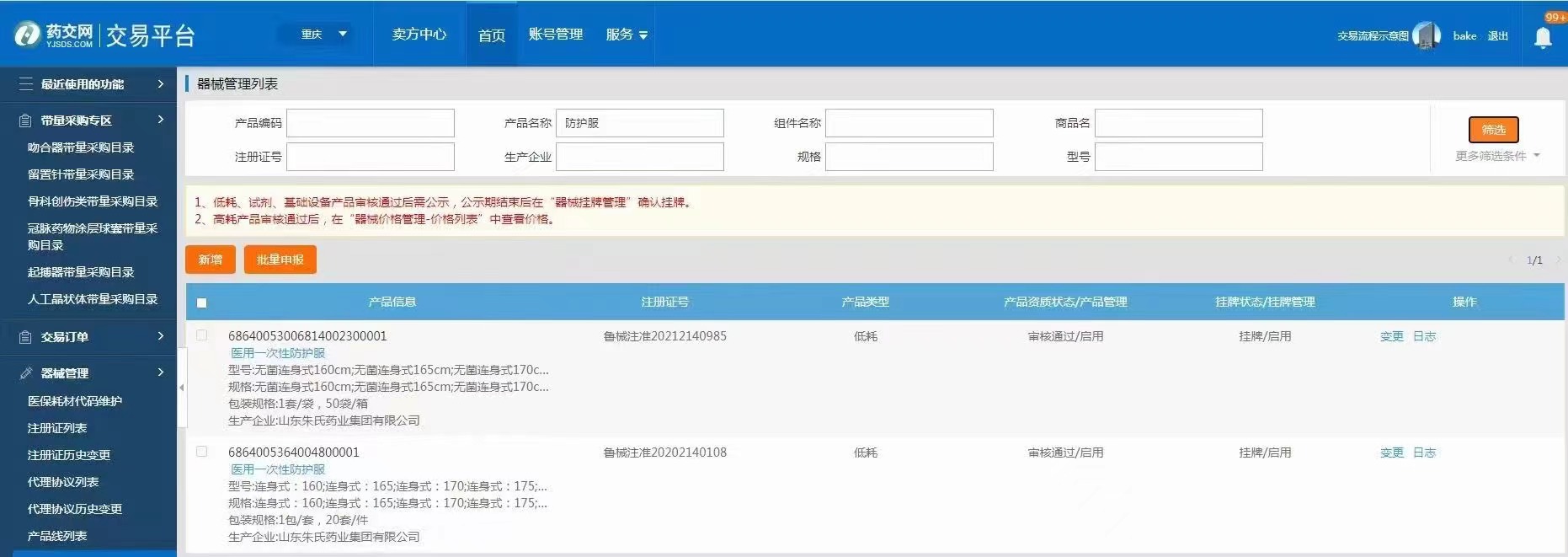Open 日志 link for the first product
The image size is (1568, 557).
pyautogui.click(x=1424, y=336)
